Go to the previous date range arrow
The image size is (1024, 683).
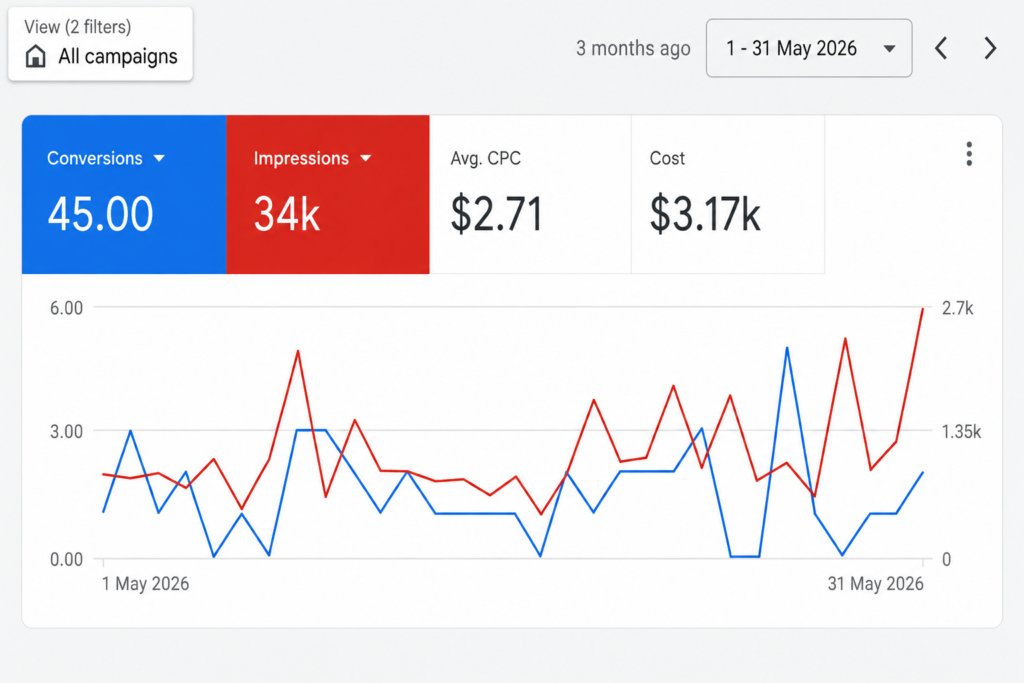[941, 48]
